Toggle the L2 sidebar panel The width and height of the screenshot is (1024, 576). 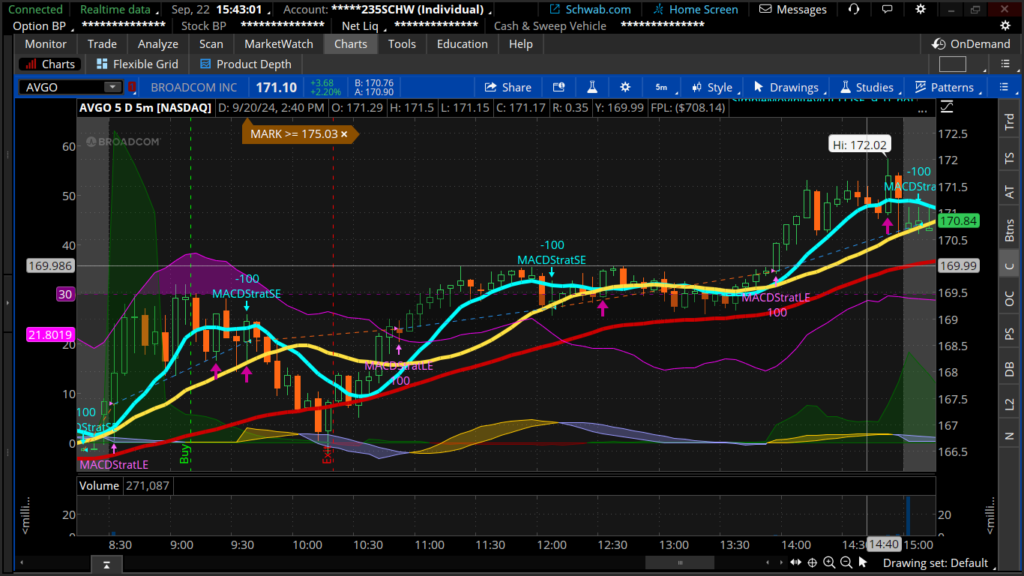[1009, 405]
